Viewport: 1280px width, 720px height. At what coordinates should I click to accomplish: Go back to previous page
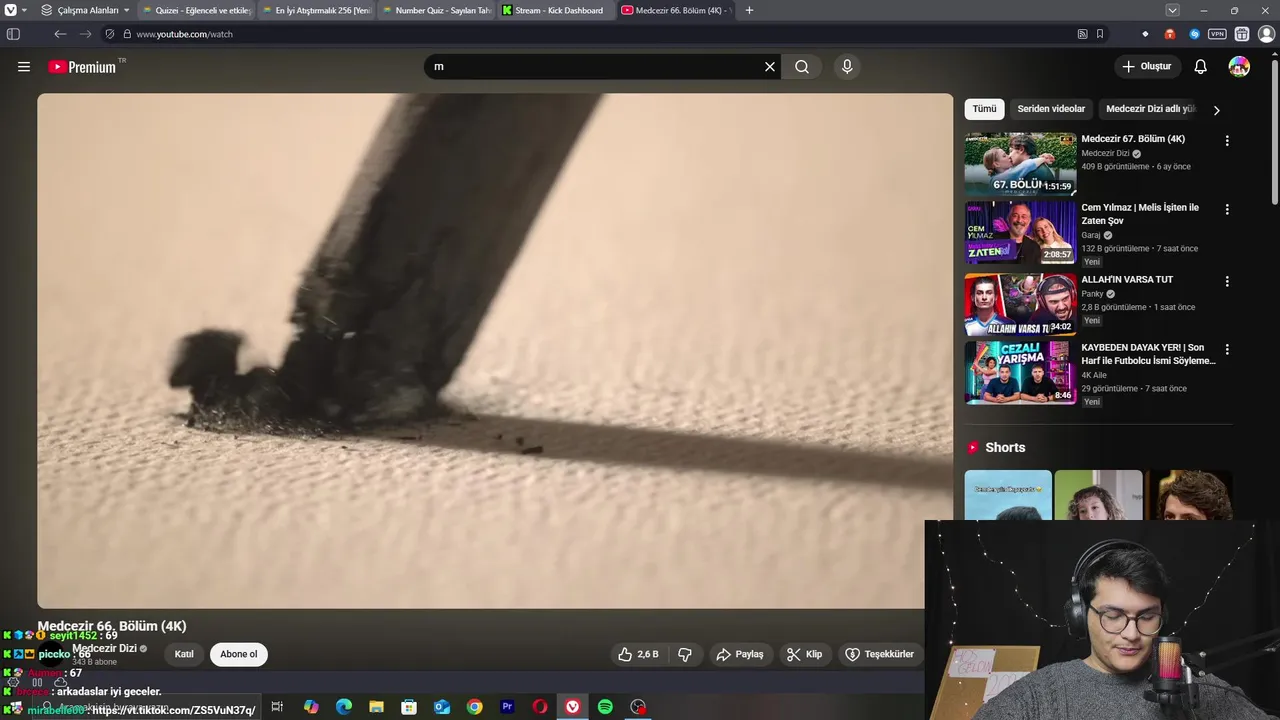(60, 34)
